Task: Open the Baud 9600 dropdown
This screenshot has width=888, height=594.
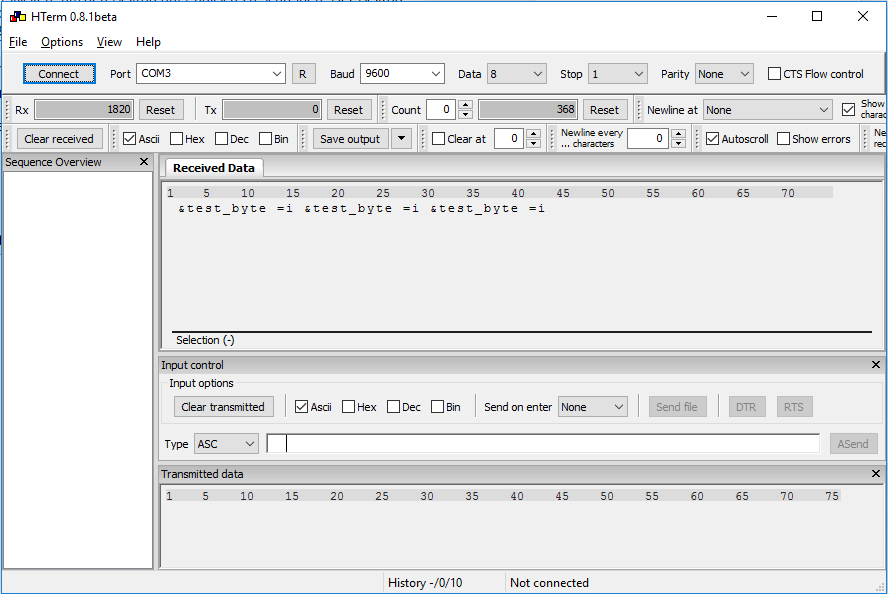Action: click(402, 74)
